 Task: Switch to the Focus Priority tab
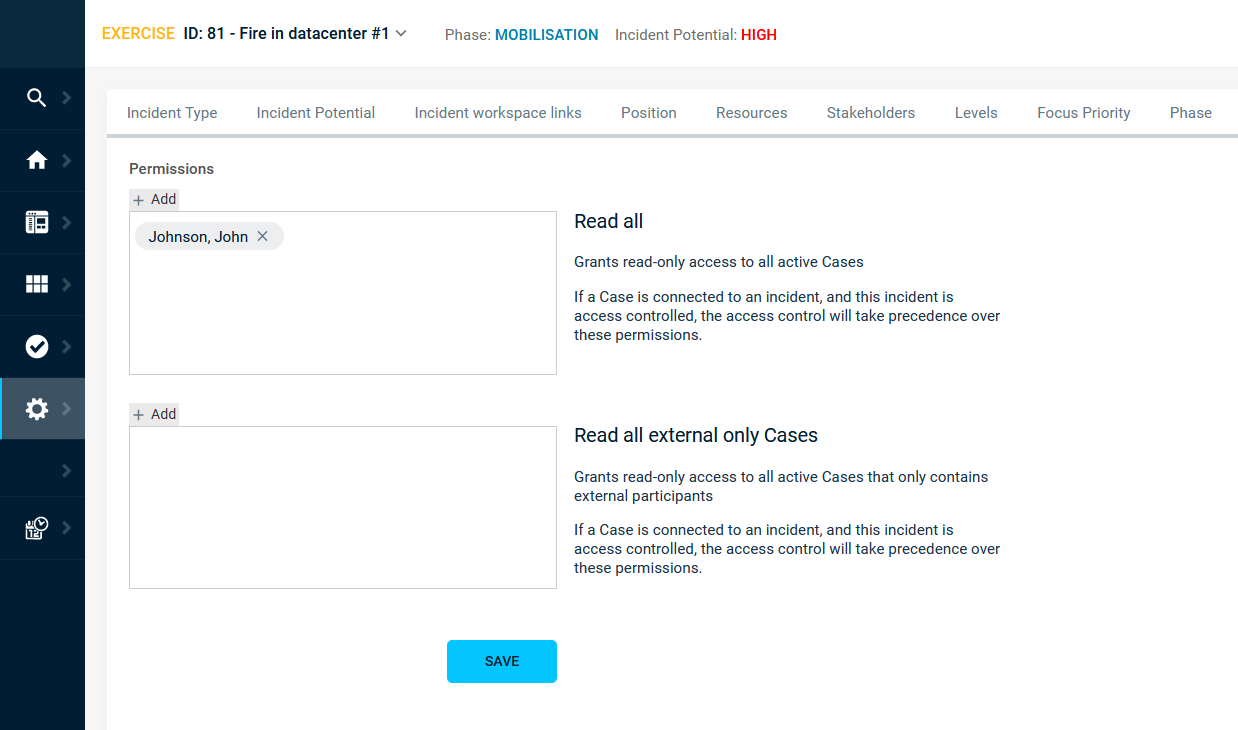(x=1084, y=113)
